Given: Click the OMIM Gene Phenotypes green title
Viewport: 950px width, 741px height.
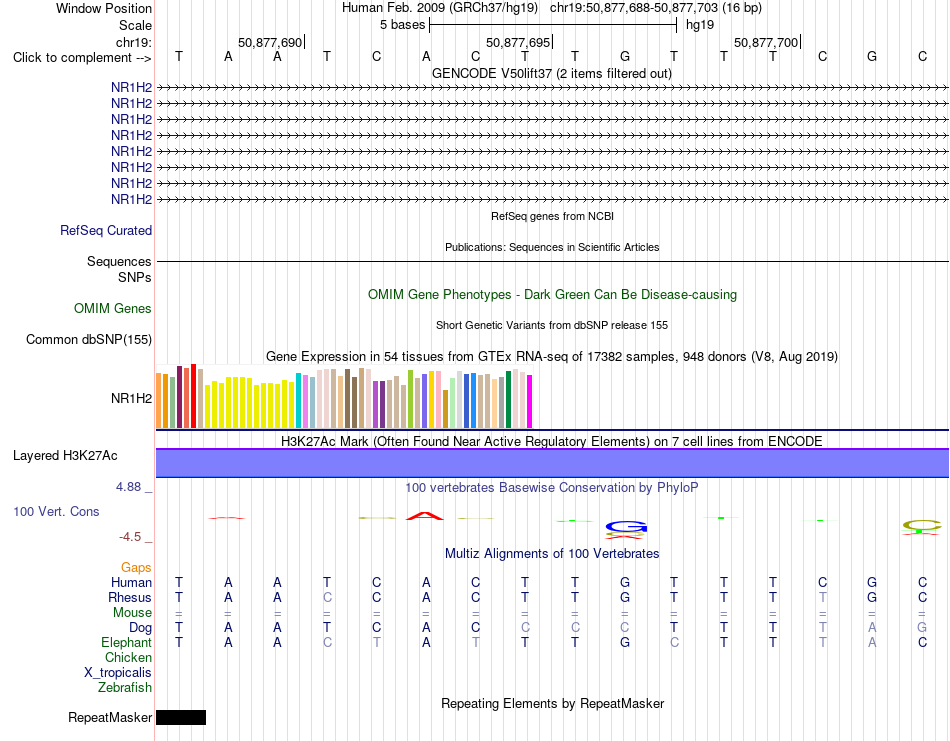Looking at the screenshot, I should [552, 294].
